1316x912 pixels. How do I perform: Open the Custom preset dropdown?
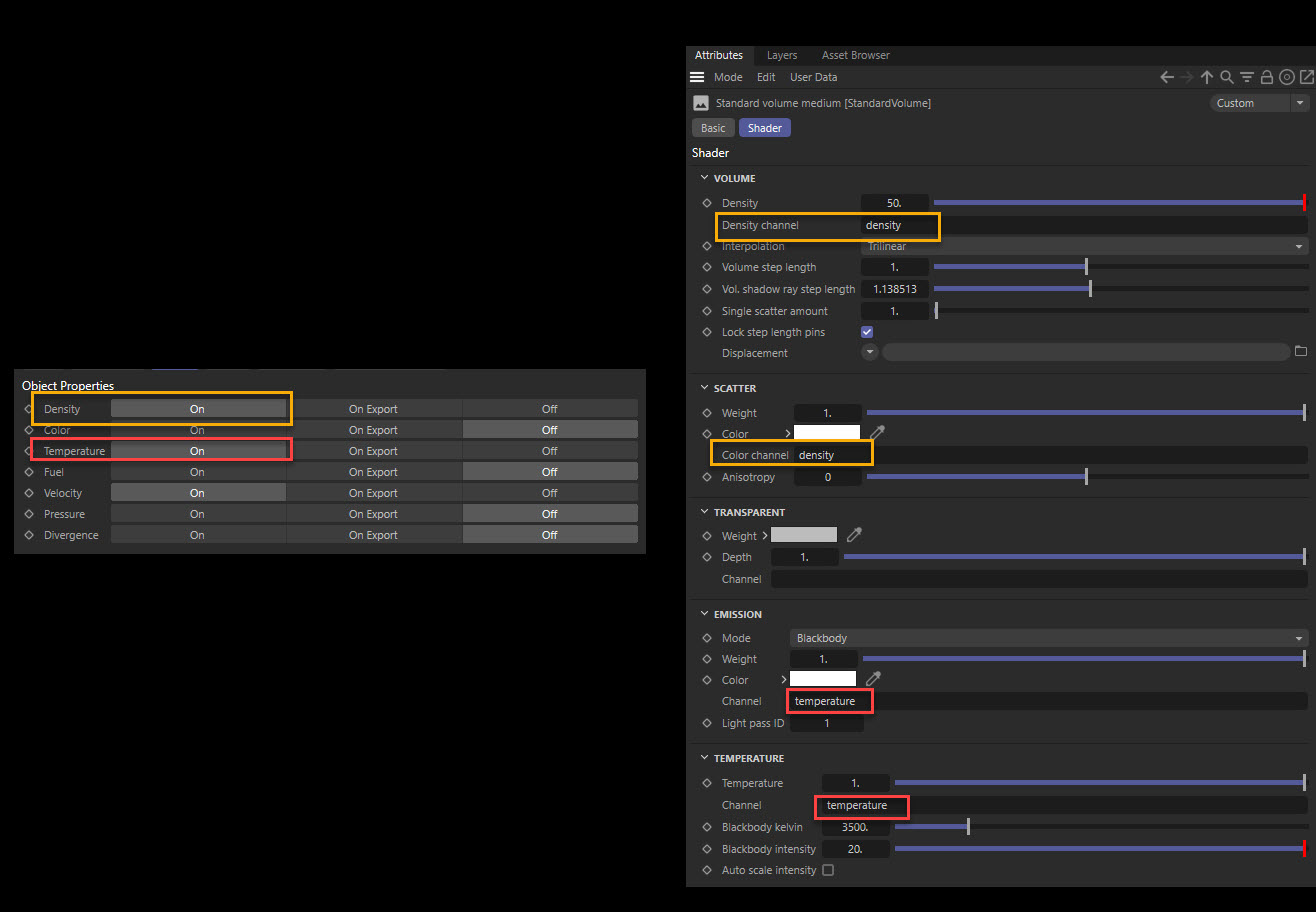tap(1259, 103)
